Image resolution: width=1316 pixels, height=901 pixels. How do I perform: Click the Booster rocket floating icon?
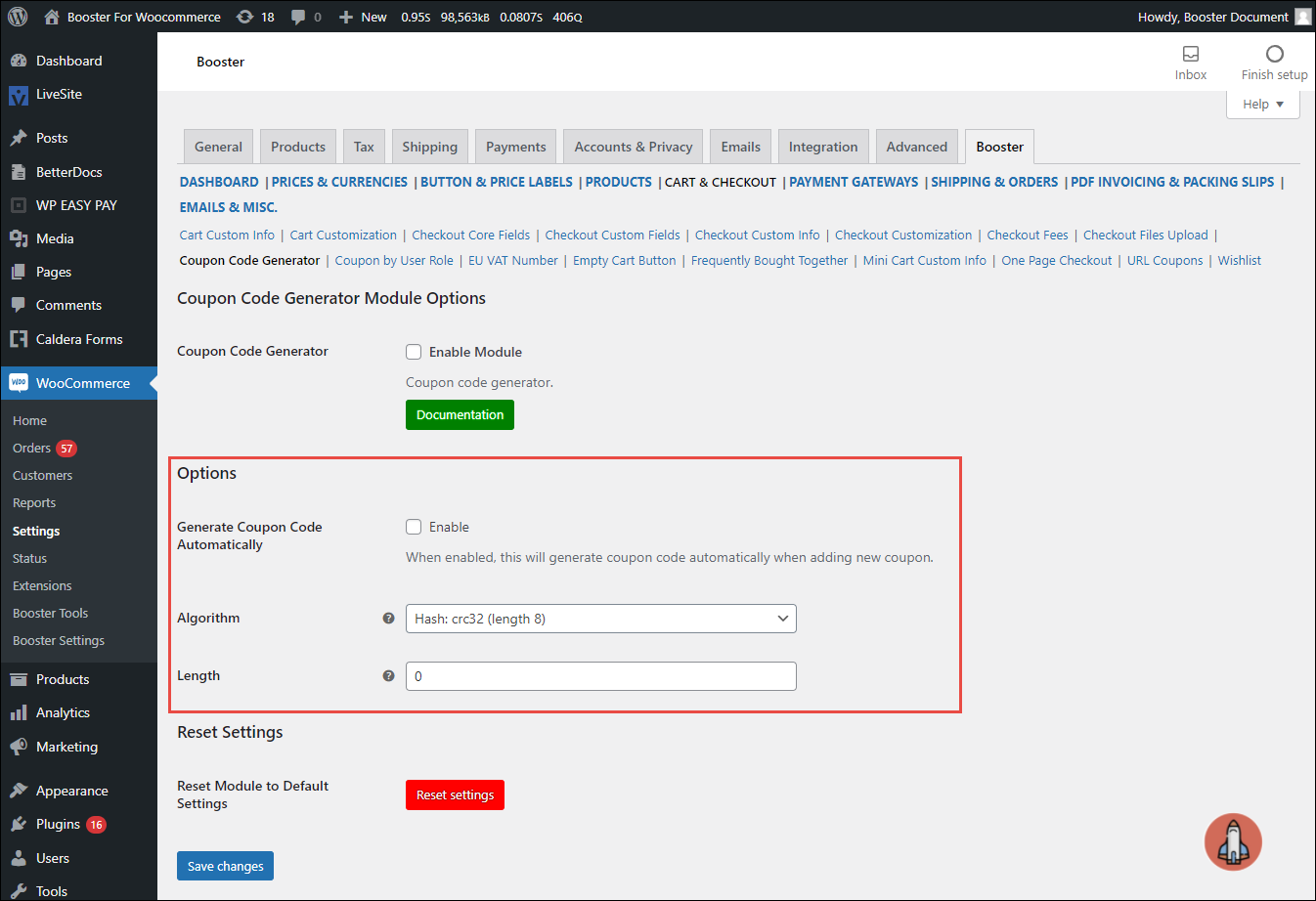(1233, 842)
